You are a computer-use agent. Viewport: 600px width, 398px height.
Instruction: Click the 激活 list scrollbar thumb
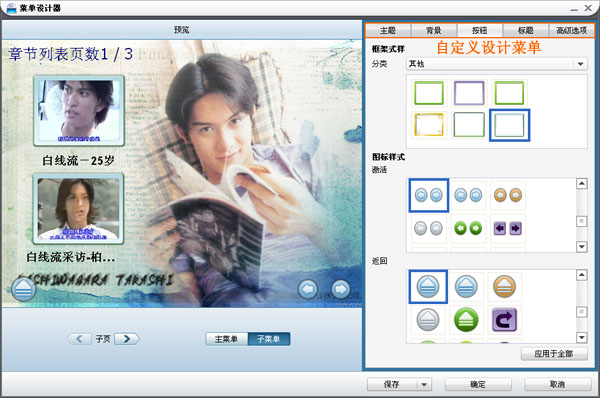pyautogui.click(x=582, y=221)
